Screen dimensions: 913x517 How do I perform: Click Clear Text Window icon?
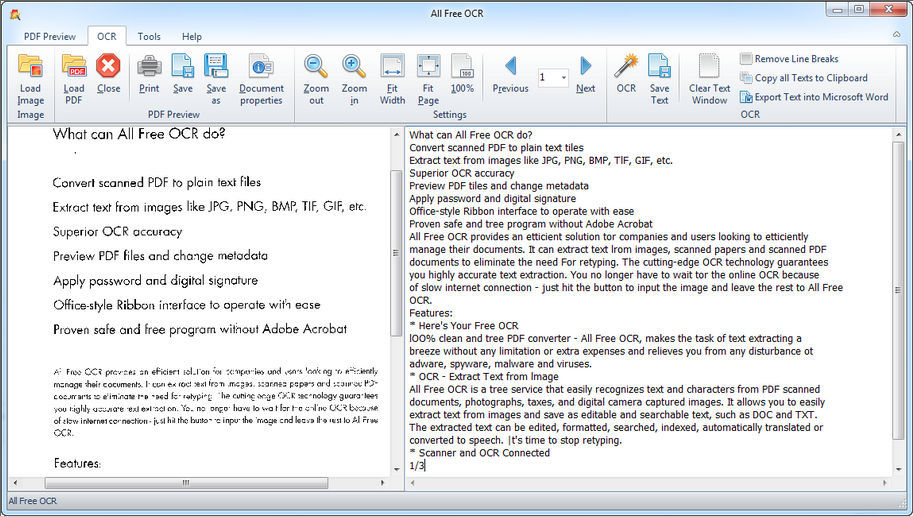click(709, 66)
